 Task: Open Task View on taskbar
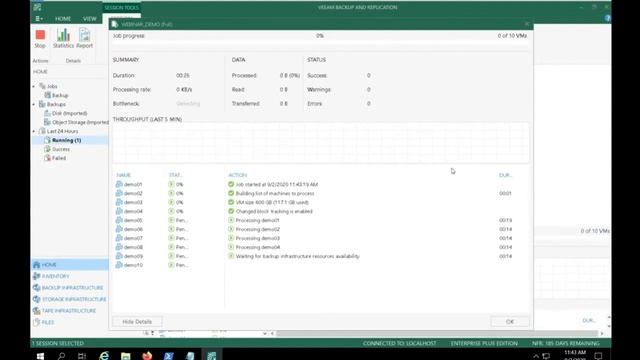(x=82, y=356)
